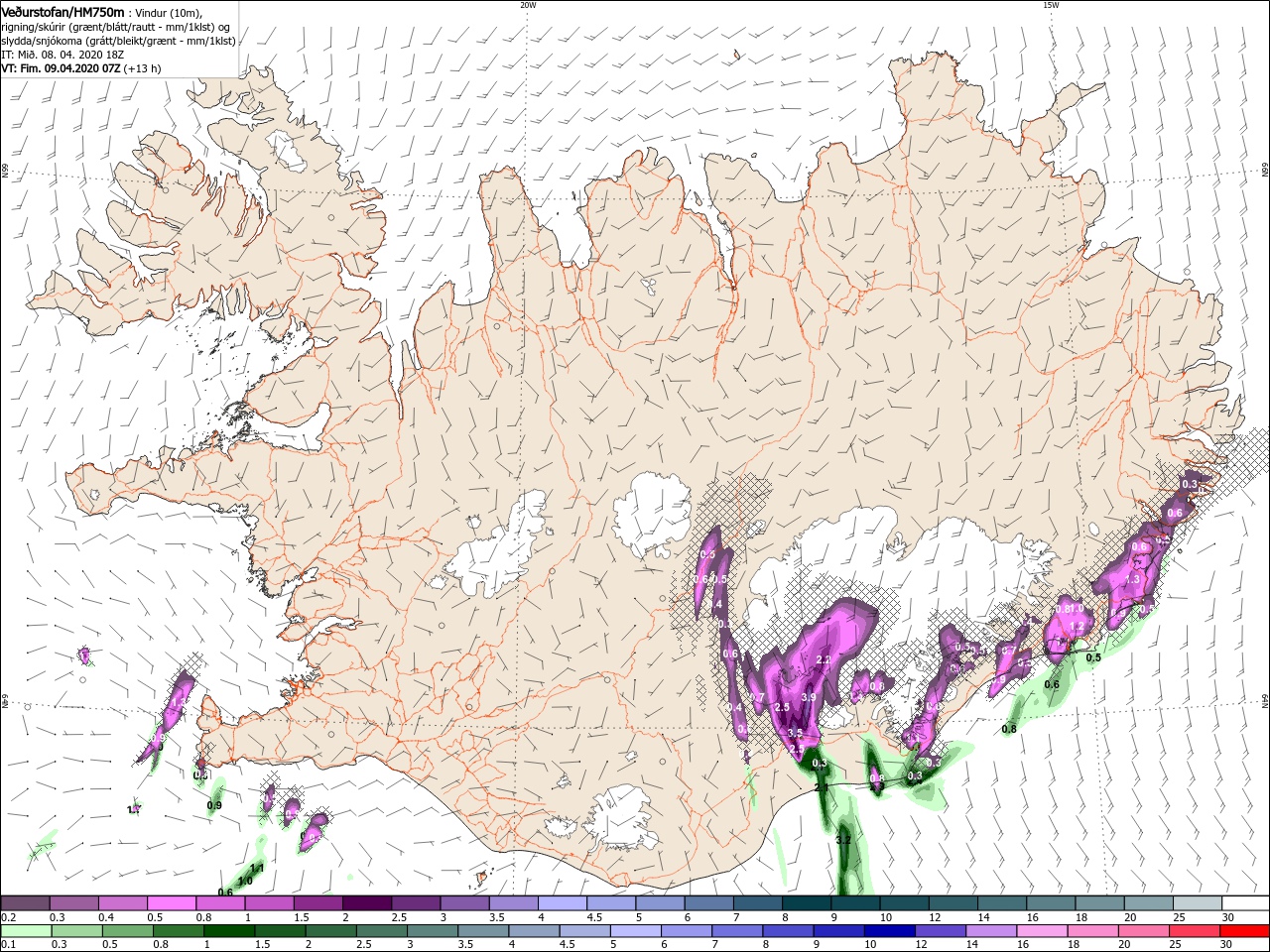Click the 2.2 snowfall value on map
1270x952 pixels.
823,659
